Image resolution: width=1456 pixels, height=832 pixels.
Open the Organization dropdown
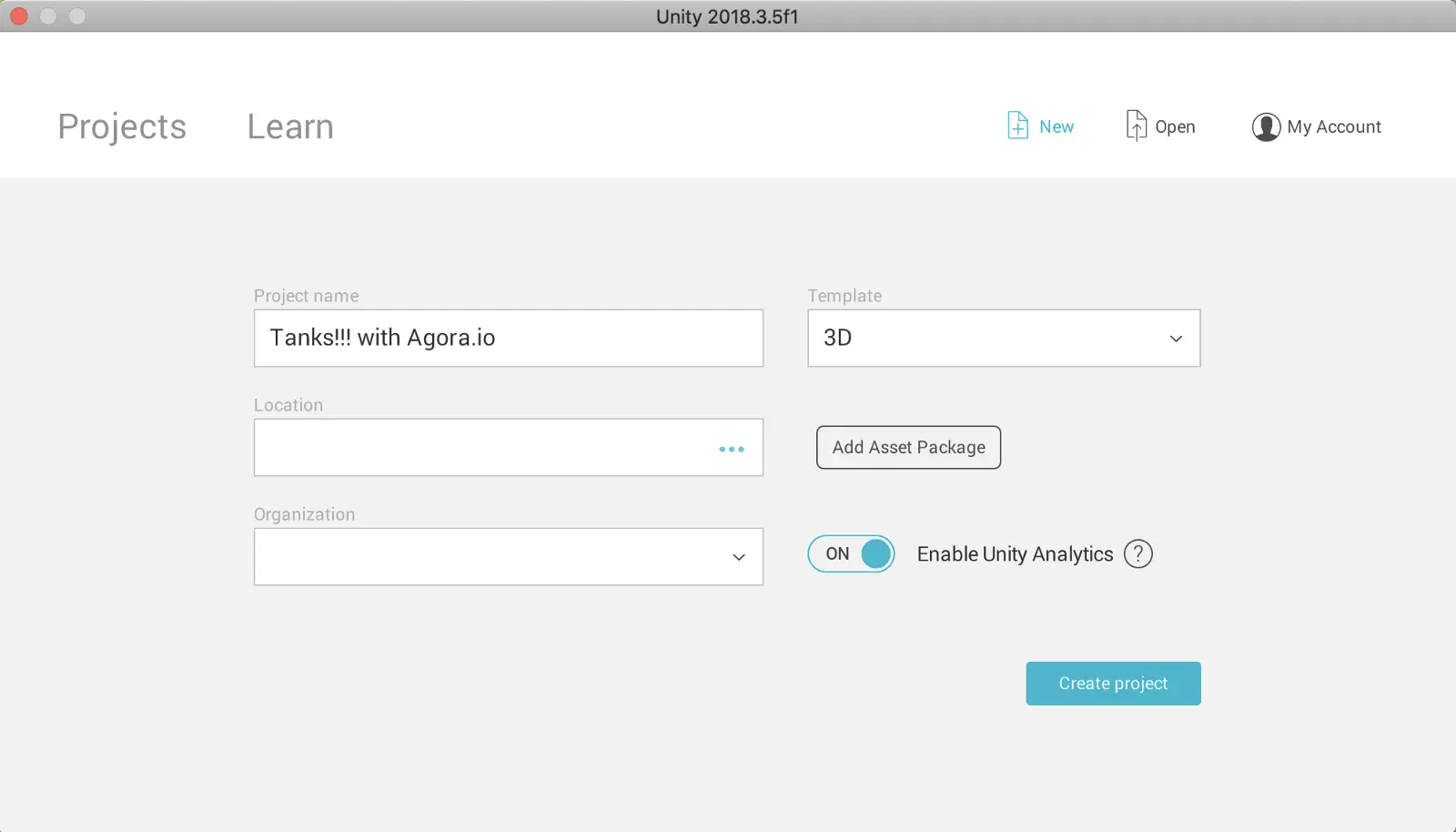(x=508, y=557)
